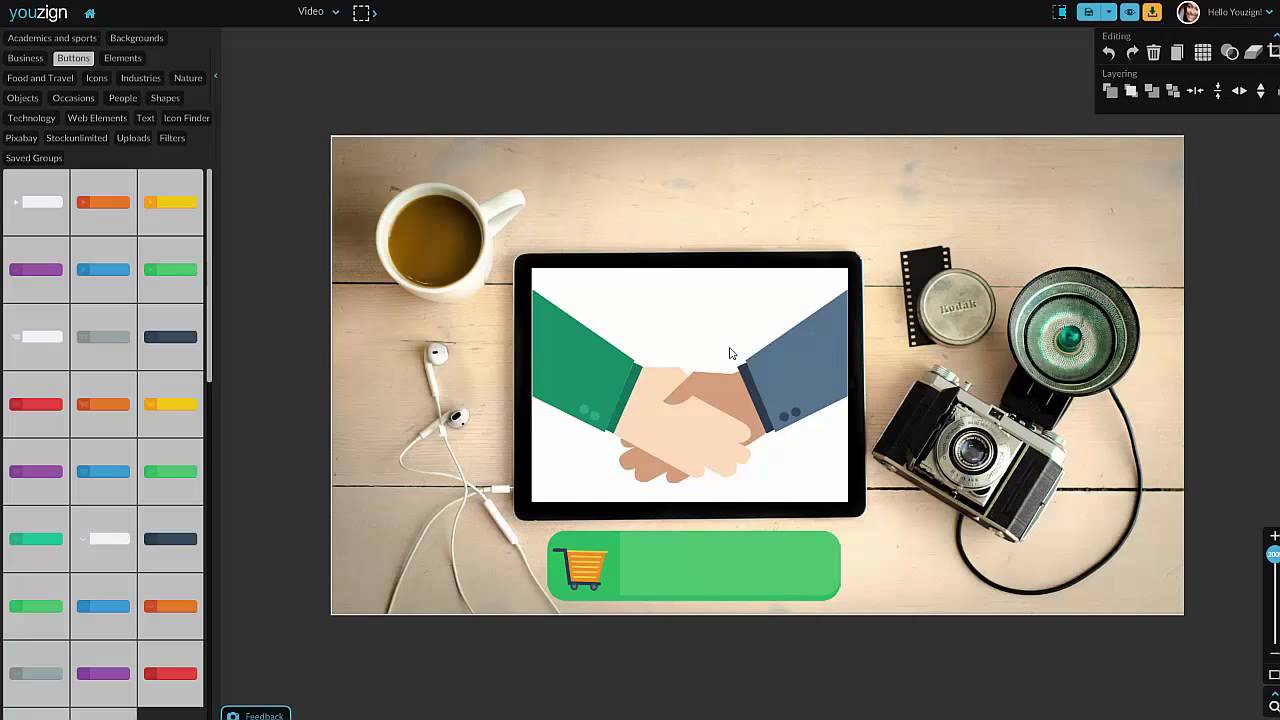Duplicate the selected element

point(1177,53)
